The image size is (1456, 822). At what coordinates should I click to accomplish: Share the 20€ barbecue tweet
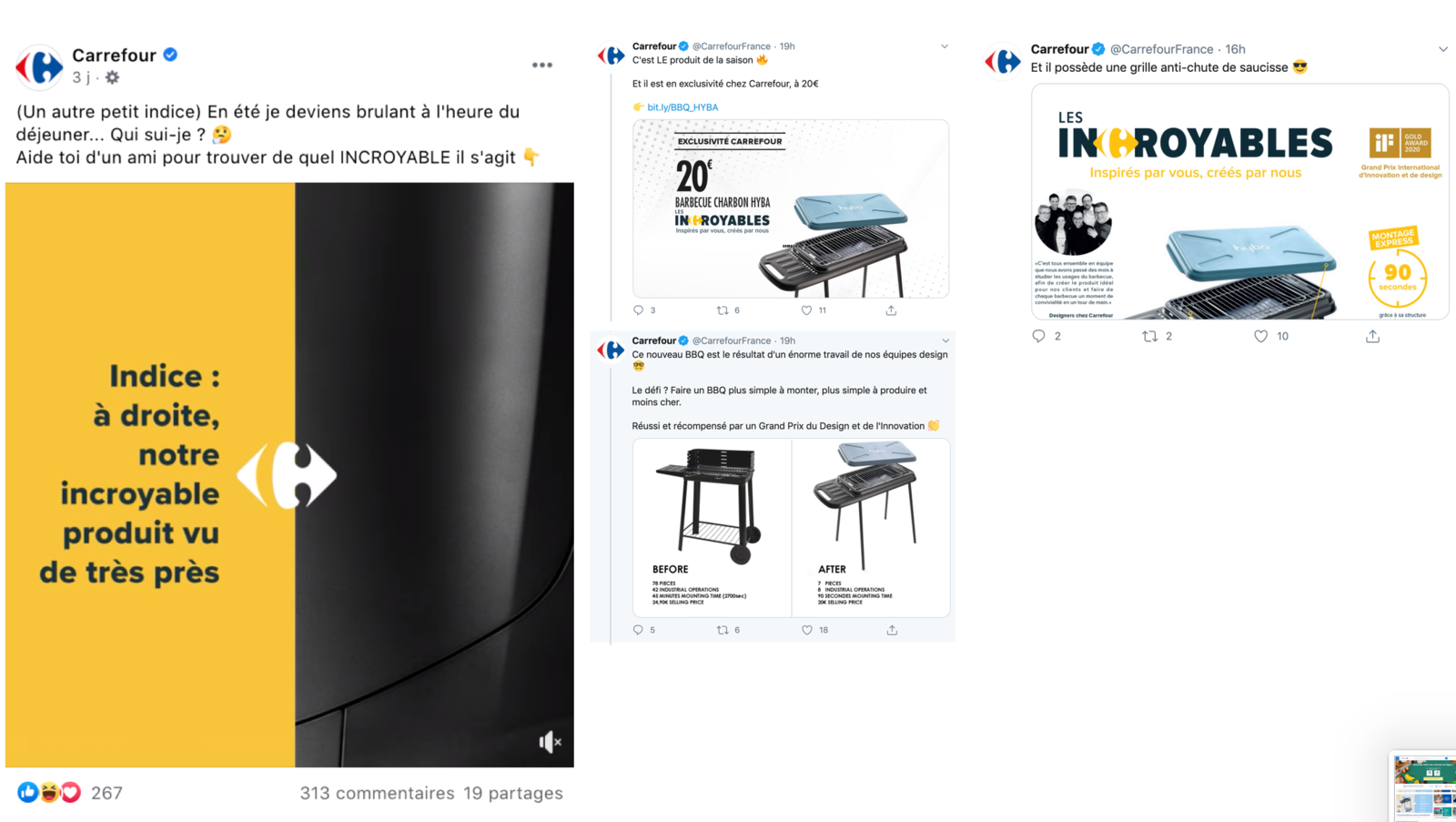point(891,310)
